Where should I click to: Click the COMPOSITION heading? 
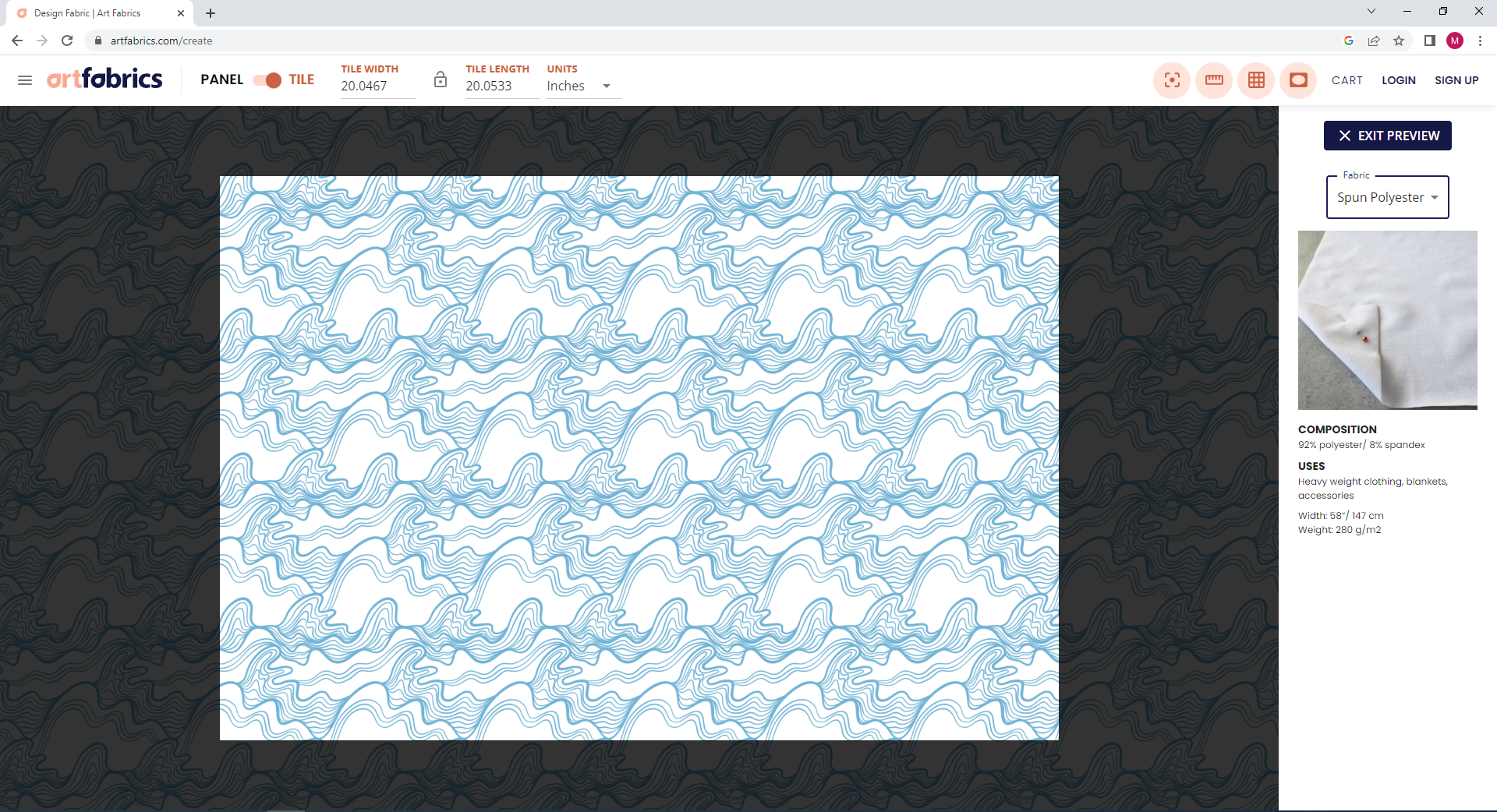tap(1337, 429)
